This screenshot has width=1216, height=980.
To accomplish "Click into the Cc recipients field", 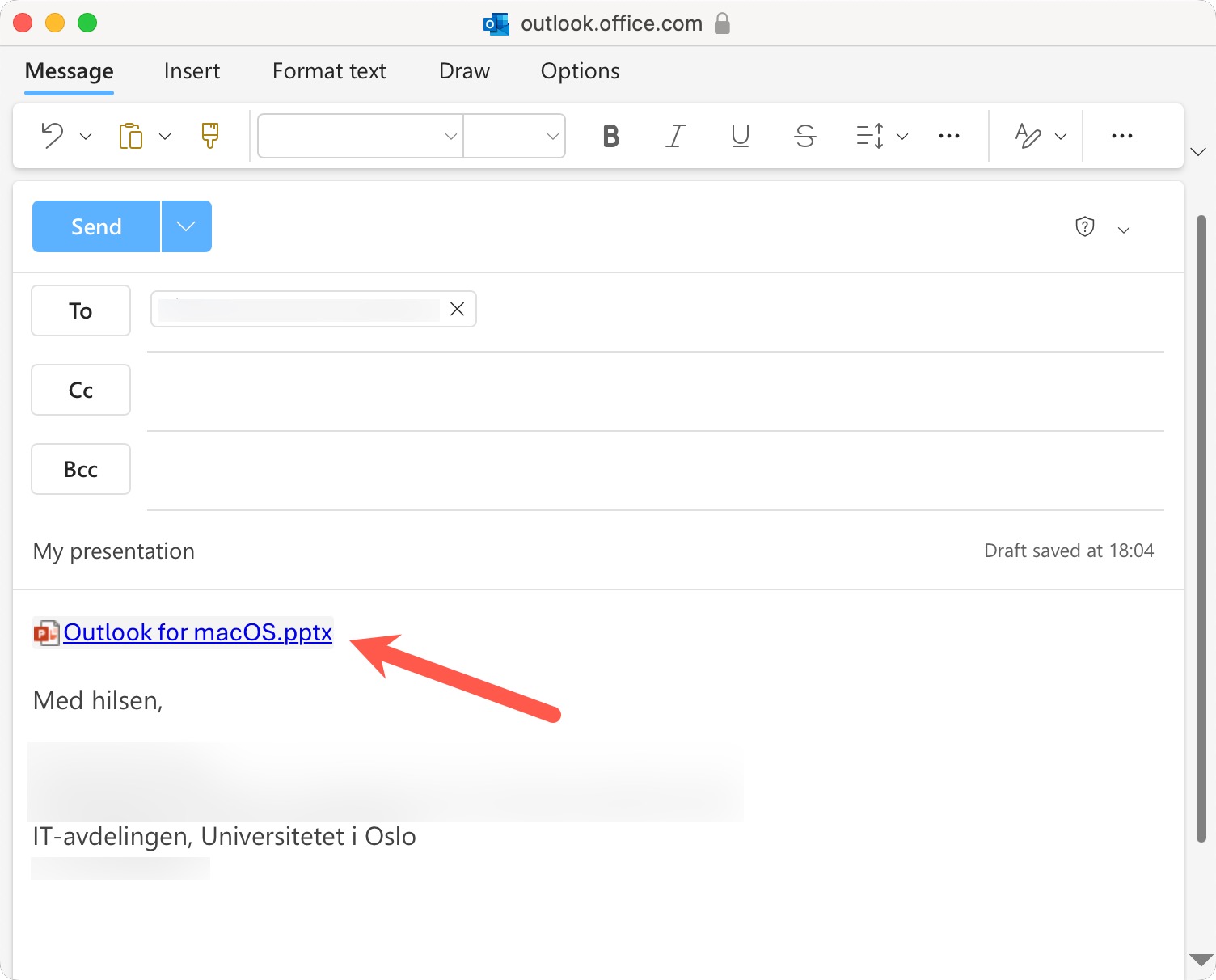I will [655, 390].
